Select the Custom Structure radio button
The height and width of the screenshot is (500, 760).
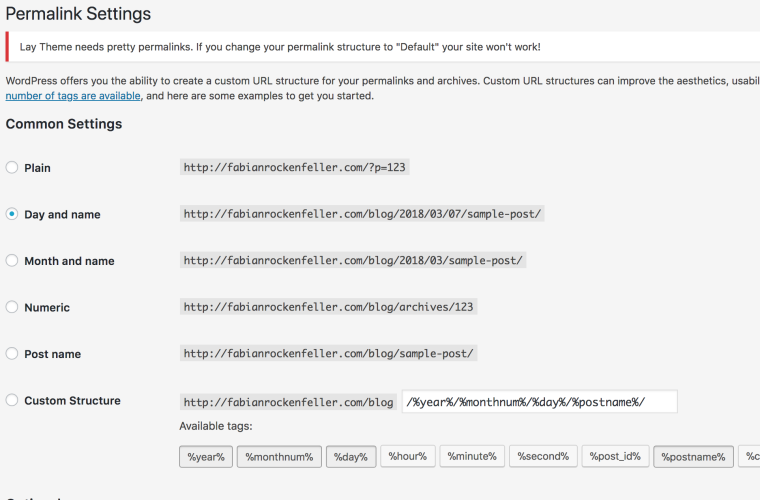coord(12,400)
